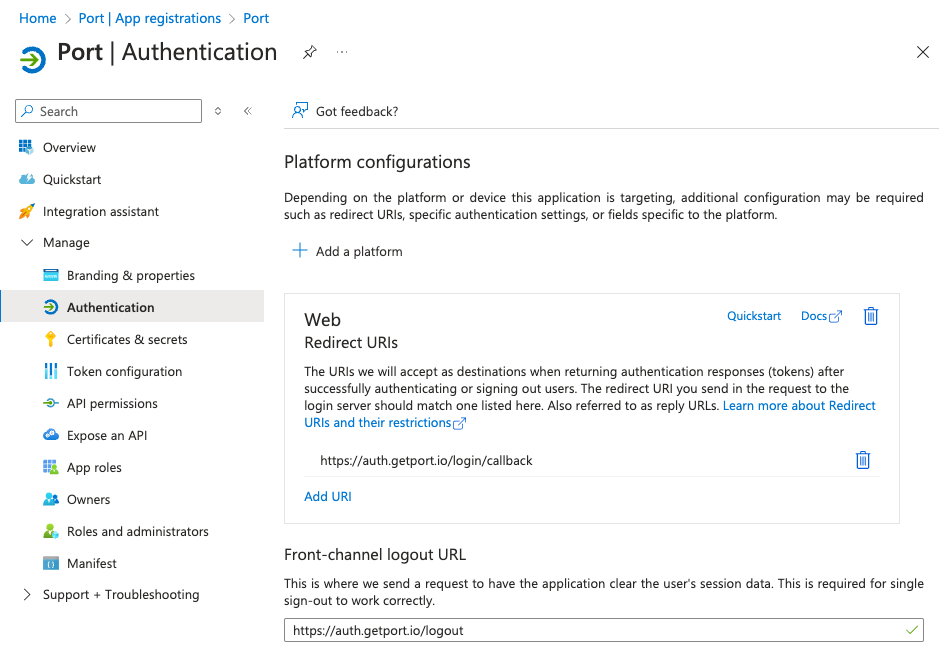Delete the Web platform configuration
The height and width of the screenshot is (660, 940).
coord(870,316)
